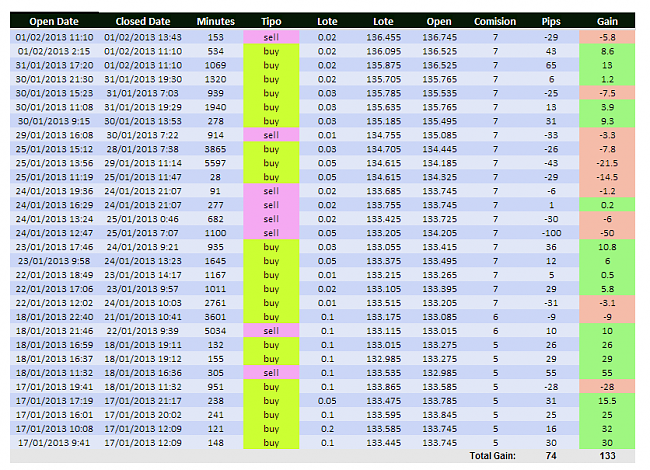The width and height of the screenshot is (650, 470).
Task: Click the Gain column header
Action: tap(607, 20)
